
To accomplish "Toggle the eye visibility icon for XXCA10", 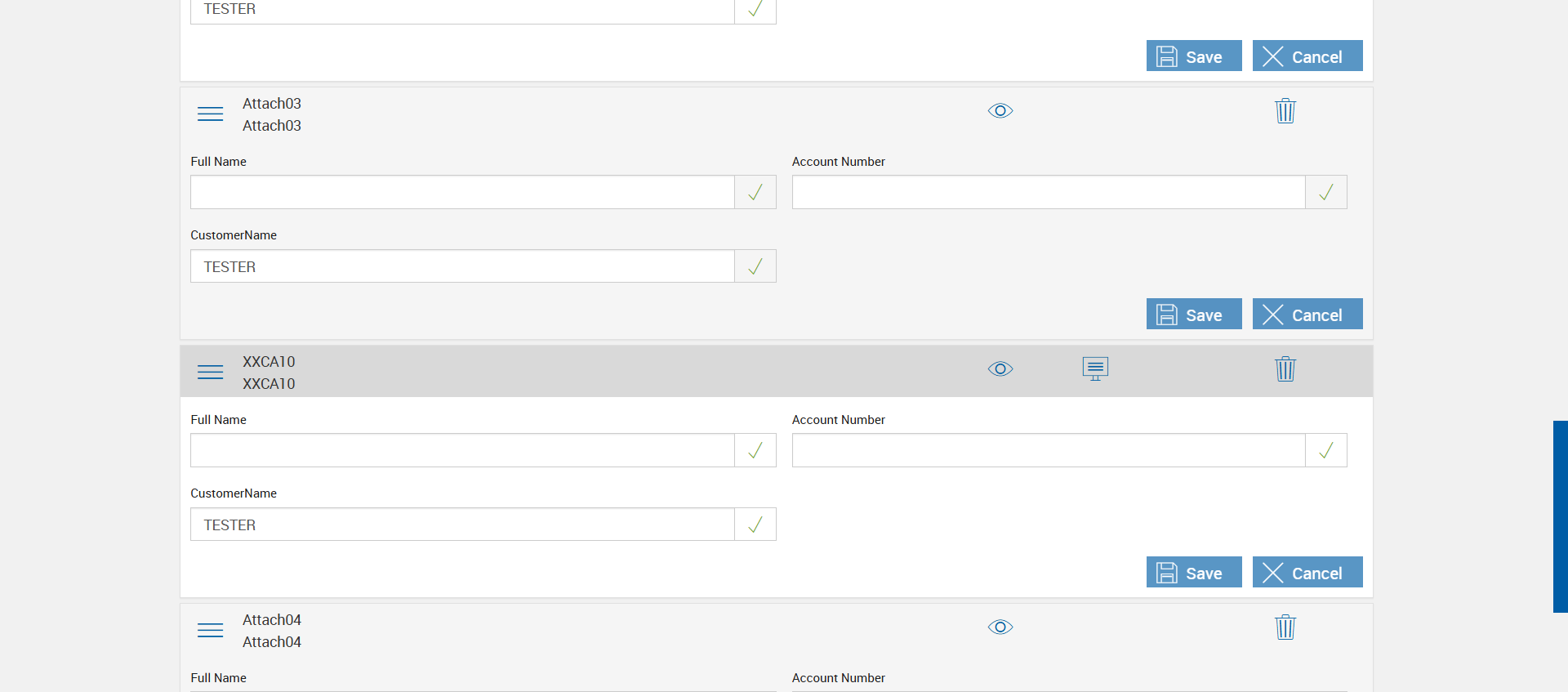I will tap(1000, 369).
